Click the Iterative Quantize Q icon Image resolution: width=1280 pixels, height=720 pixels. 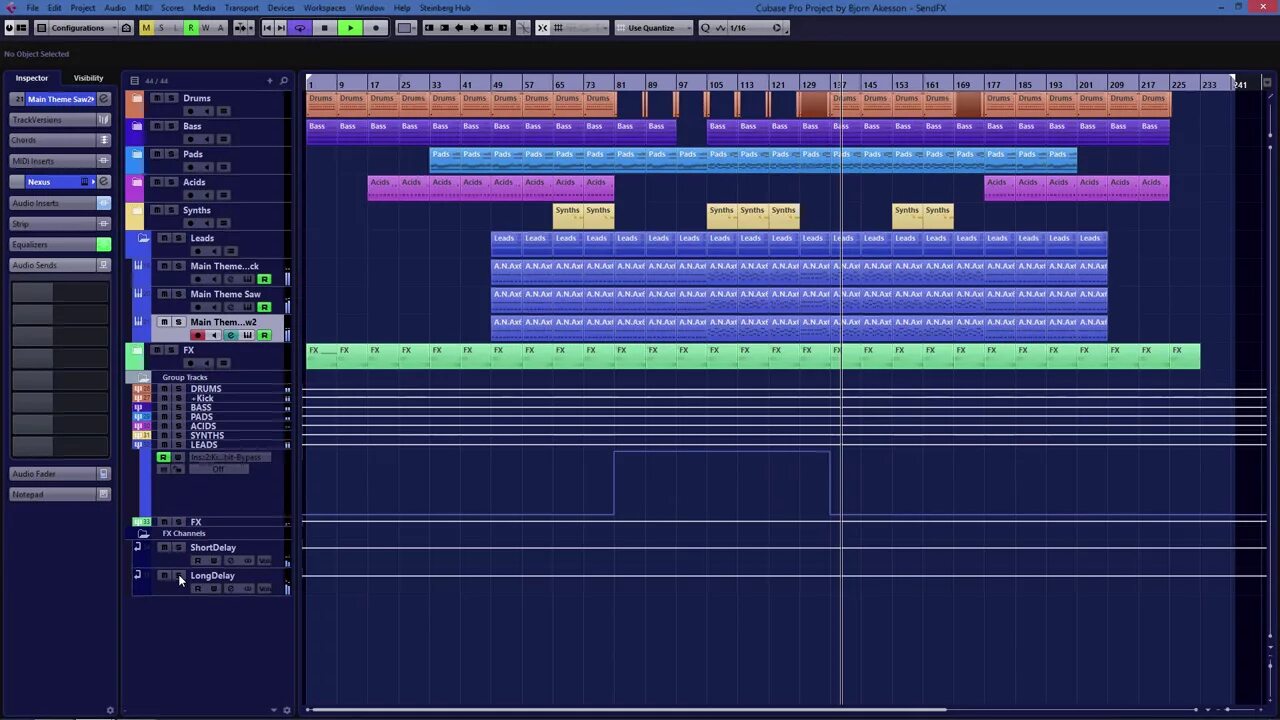[x=705, y=28]
